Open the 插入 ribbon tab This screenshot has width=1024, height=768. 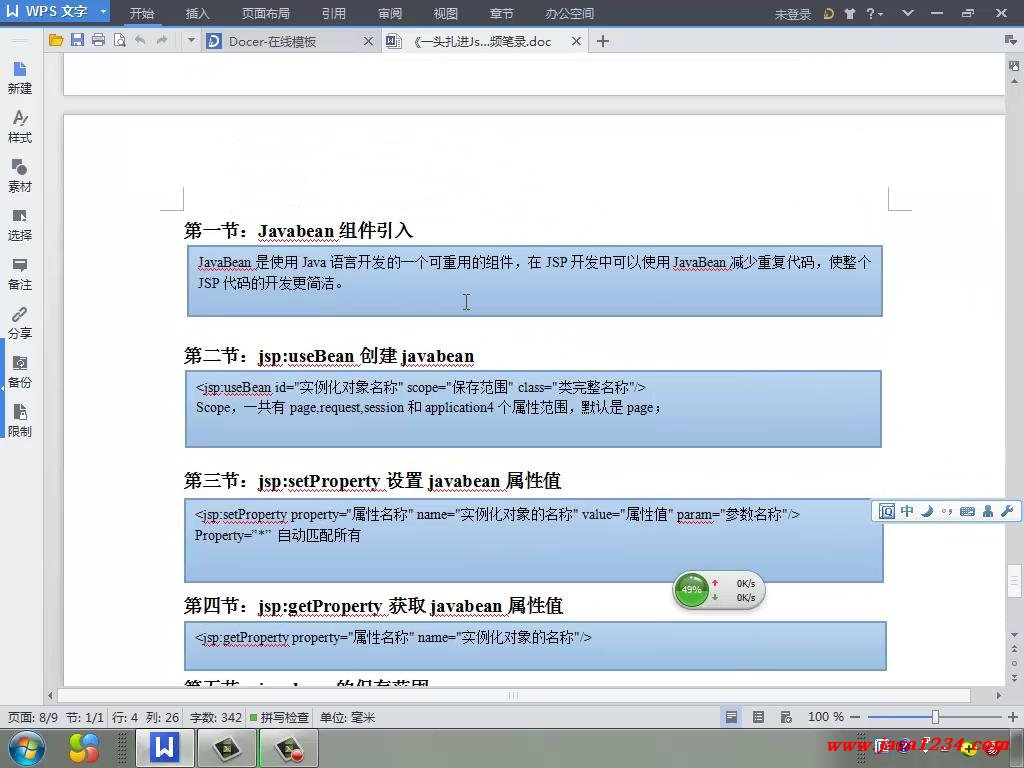click(x=198, y=14)
